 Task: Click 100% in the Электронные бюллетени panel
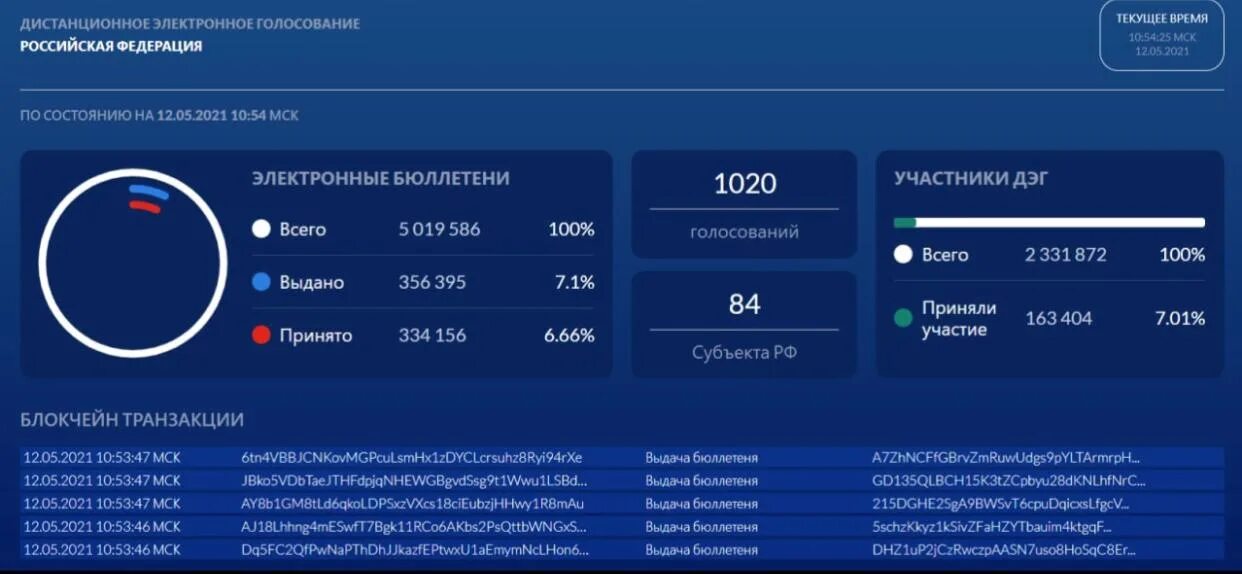[571, 229]
